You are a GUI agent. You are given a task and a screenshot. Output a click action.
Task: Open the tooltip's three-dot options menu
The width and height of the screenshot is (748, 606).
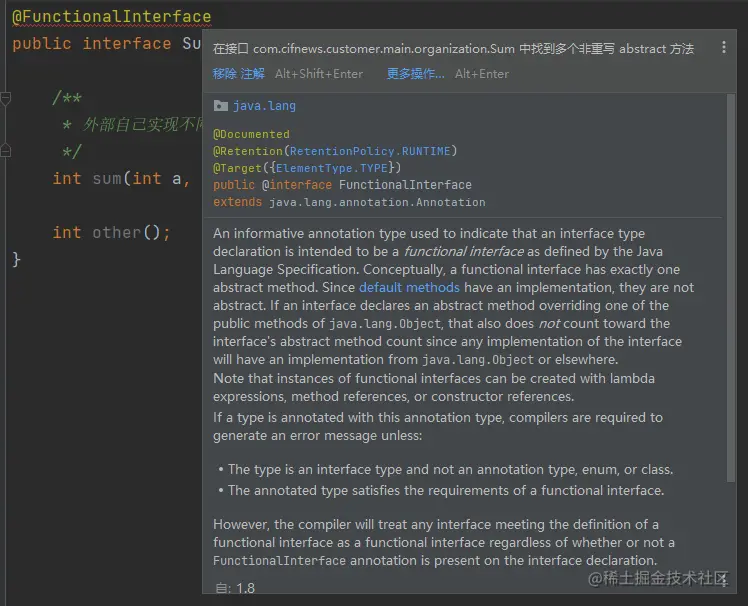(x=724, y=47)
